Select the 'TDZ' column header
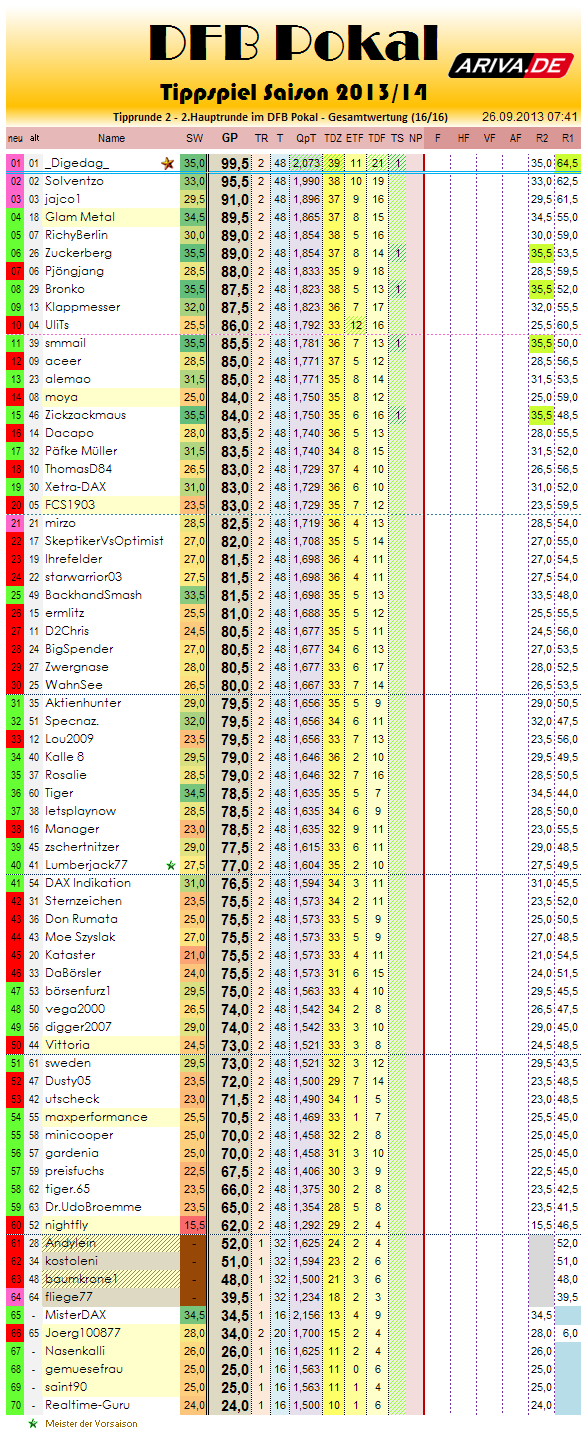The image size is (587, 1433). tap(334, 138)
